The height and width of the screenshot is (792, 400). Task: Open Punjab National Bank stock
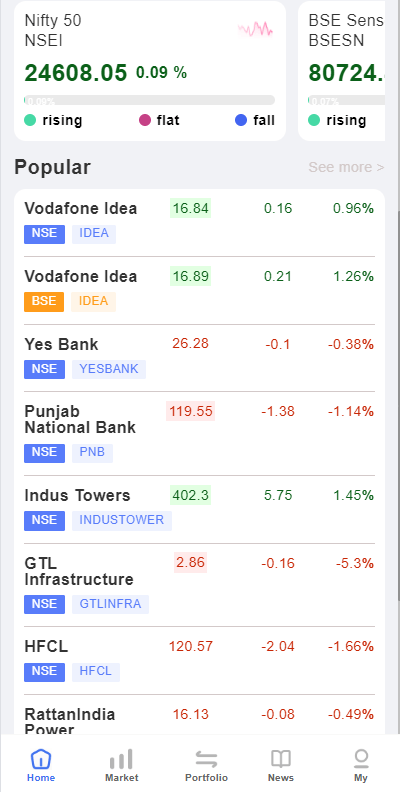[199, 433]
